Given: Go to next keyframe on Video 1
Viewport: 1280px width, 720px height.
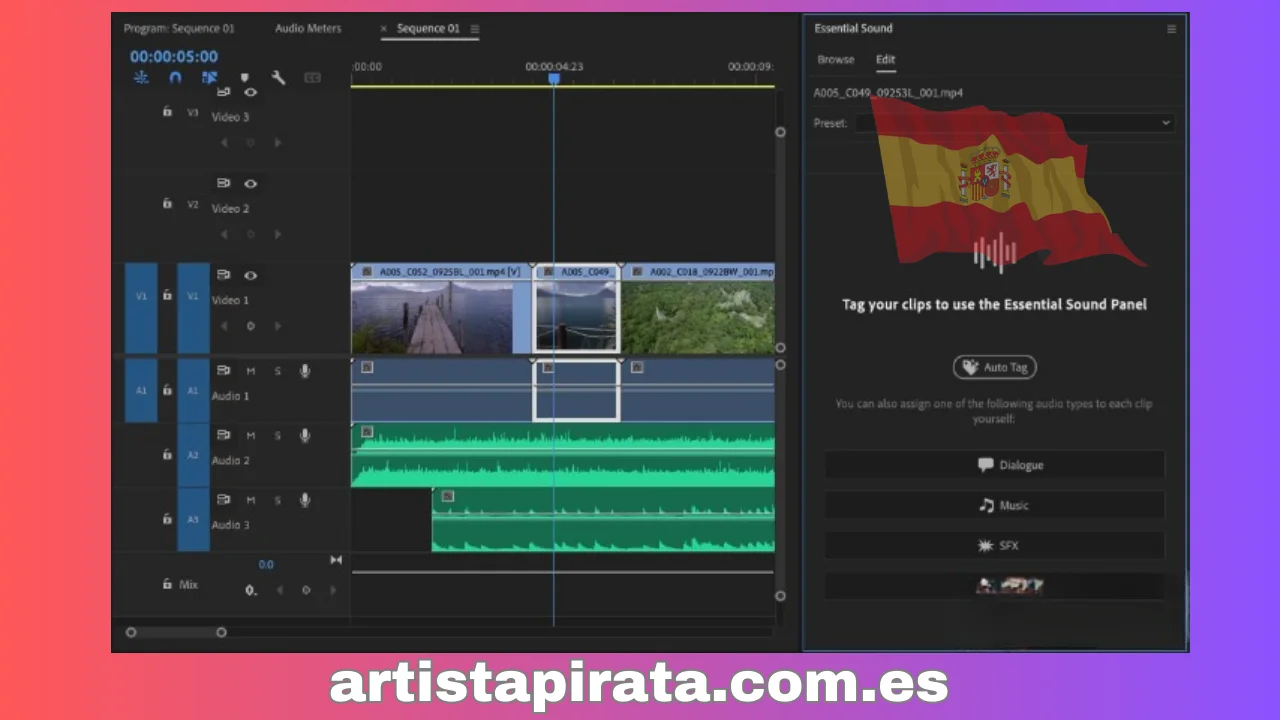Looking at the screenshot, I should (278, 326).
